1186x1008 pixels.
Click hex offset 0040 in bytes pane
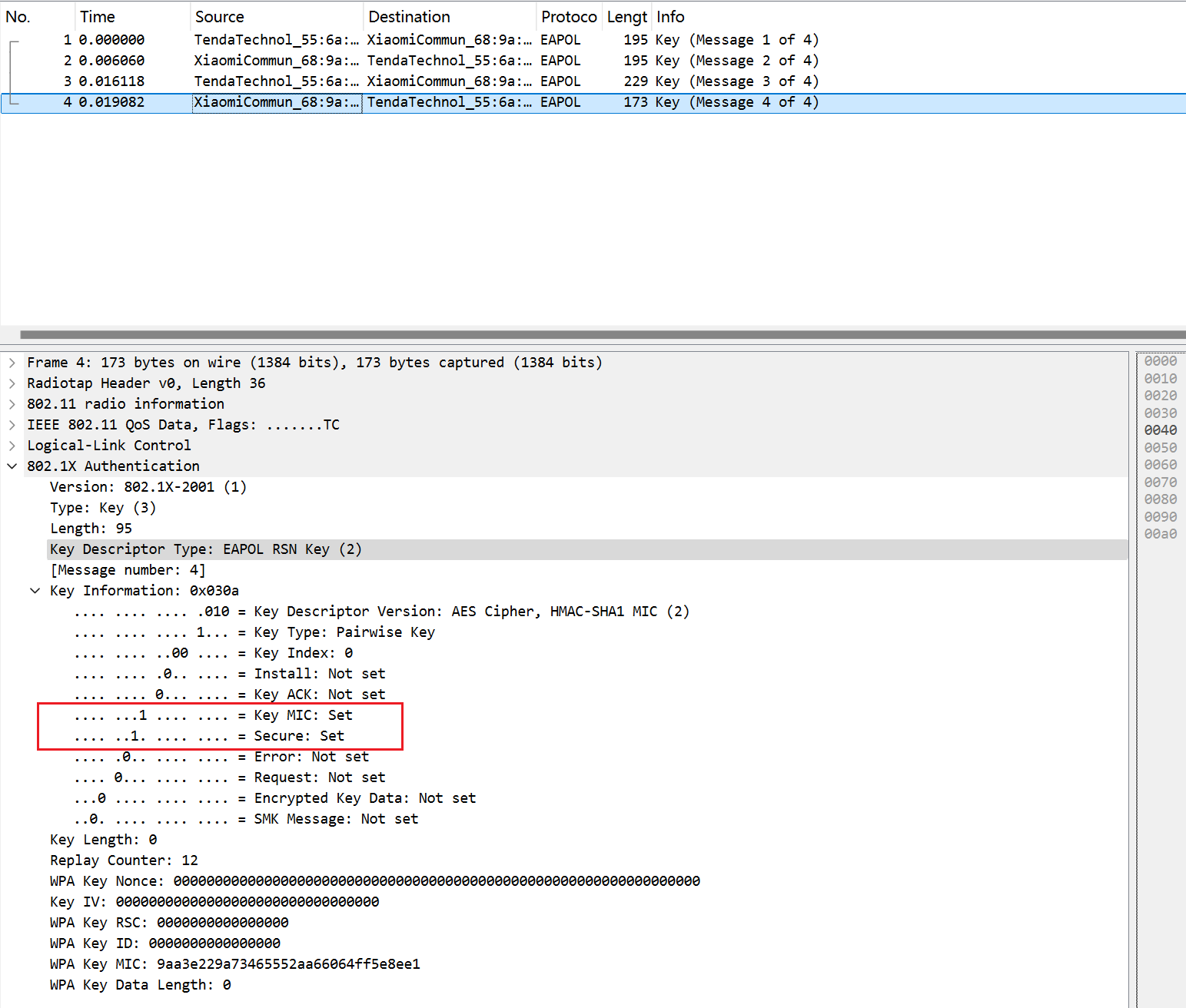point(1160,430)
